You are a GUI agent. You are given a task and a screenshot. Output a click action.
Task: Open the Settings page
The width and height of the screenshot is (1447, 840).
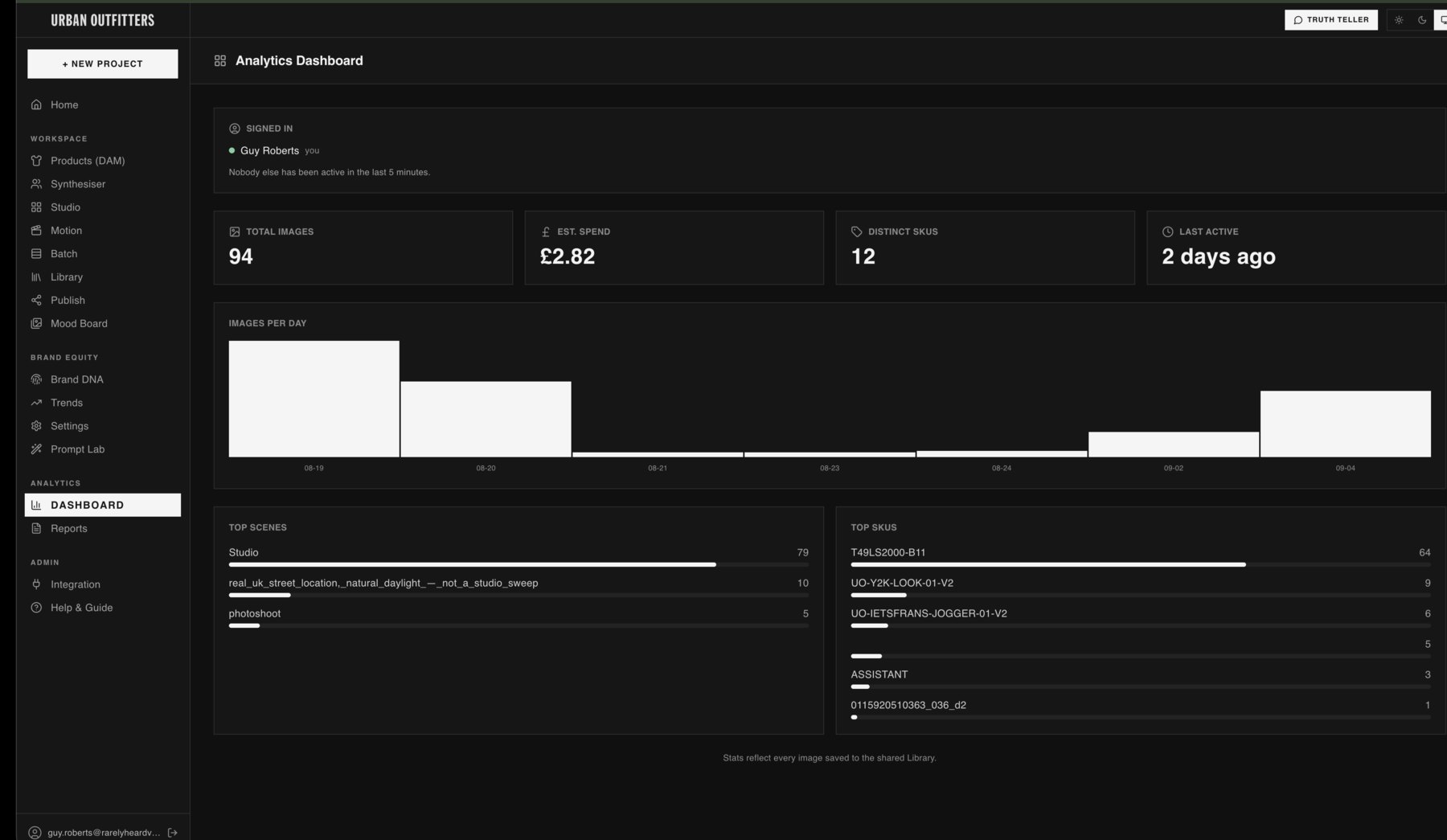point(103,426)
